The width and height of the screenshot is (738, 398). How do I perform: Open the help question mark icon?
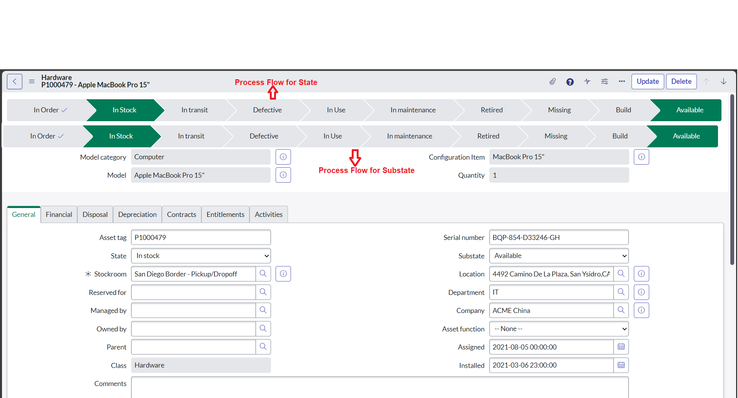570,82
